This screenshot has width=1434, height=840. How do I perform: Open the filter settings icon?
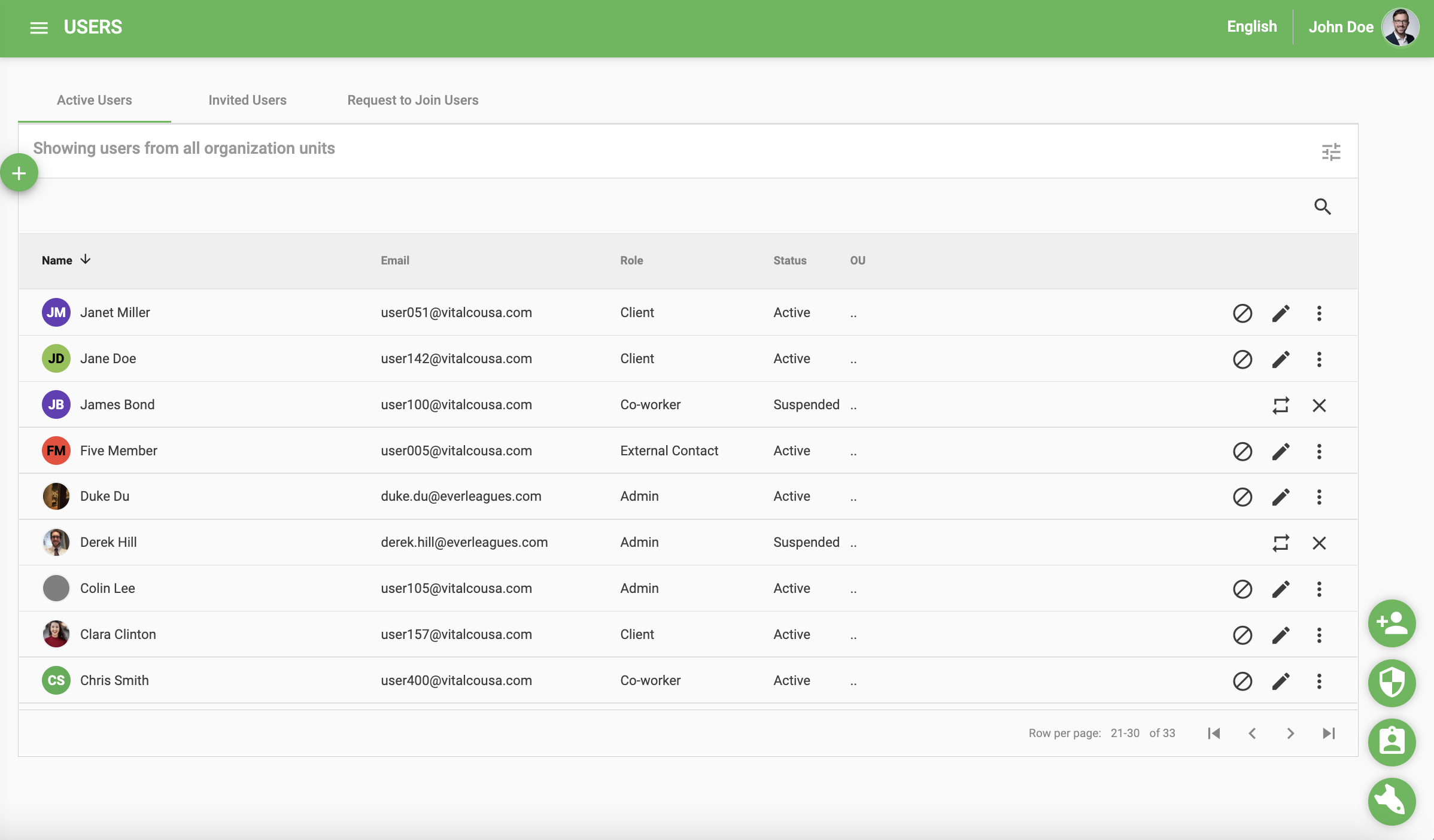[x=1331, y=151]
